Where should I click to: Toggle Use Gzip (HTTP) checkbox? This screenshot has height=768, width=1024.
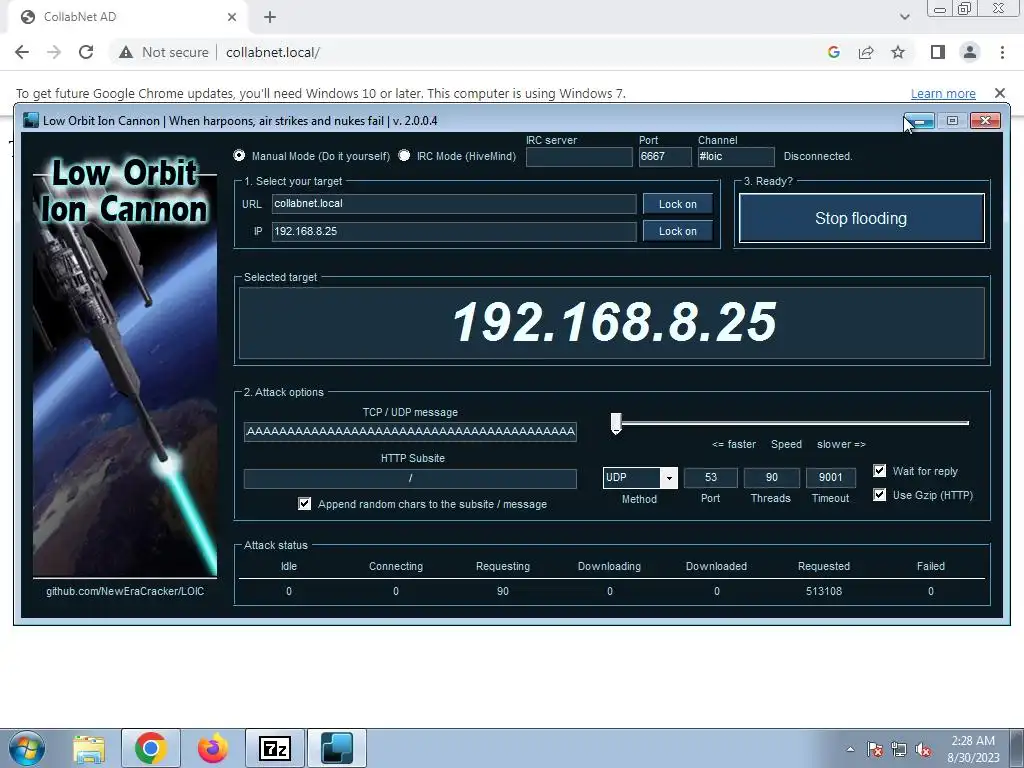(880, 495)
